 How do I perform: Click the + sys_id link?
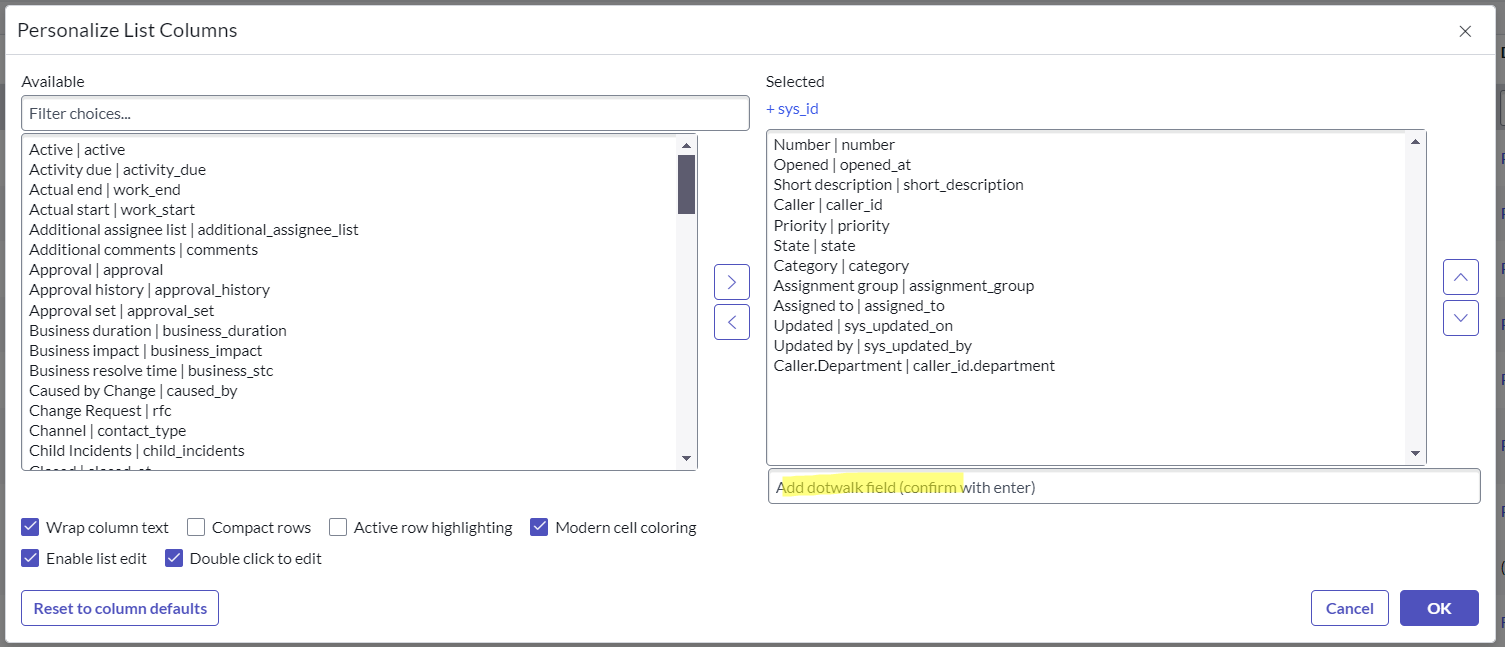pyautogui.click(x=792, y=109)
